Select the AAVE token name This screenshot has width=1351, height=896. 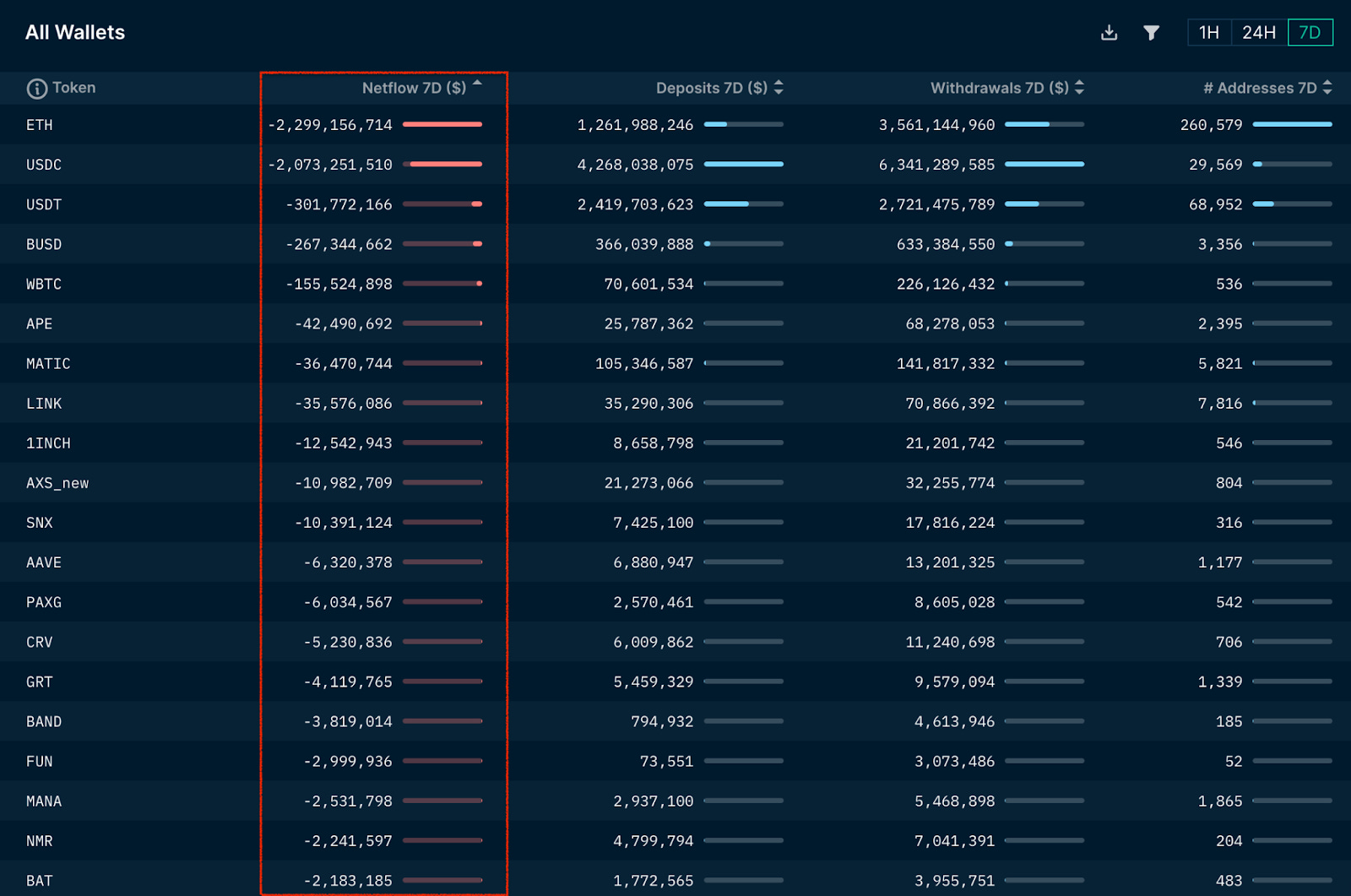44,562
